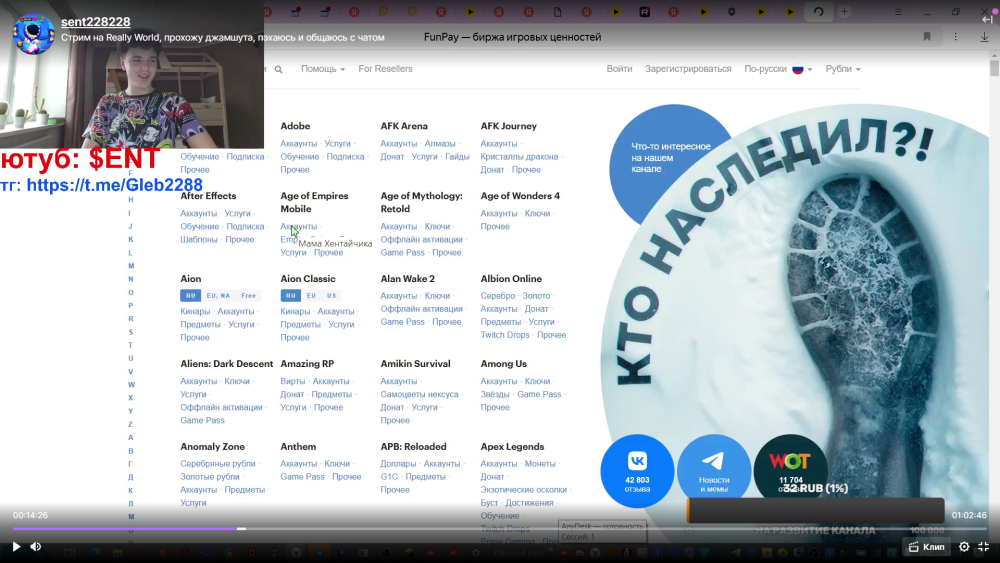This screenshot has width=1000, height=563.
Task: Open Among Us Звёзды link
Action: click(495, 394)
